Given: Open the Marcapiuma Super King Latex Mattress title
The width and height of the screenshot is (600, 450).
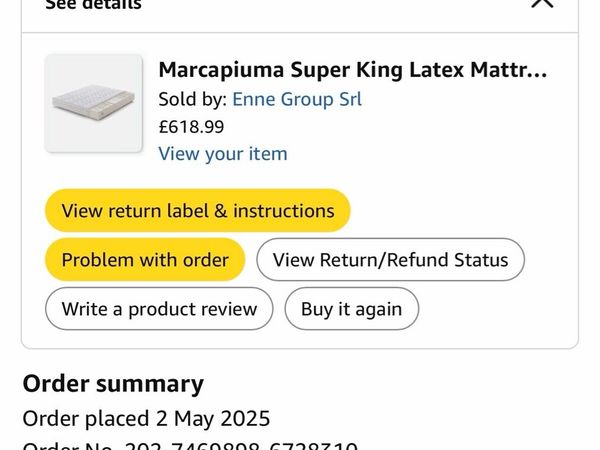Looking at the screenshot, I should tap(353, 70).
